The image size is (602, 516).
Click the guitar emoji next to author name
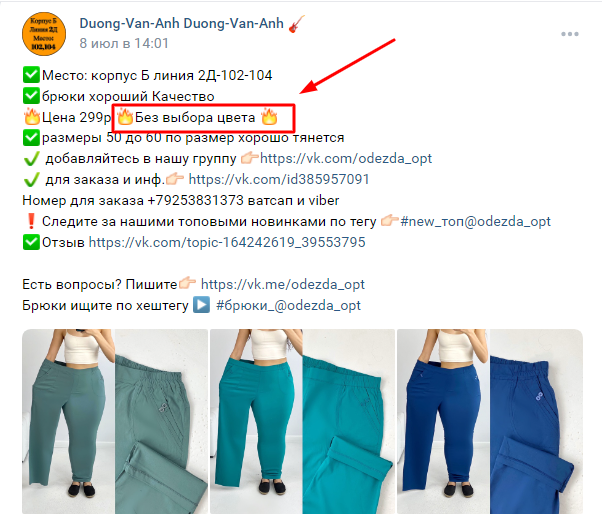point(296,24)
